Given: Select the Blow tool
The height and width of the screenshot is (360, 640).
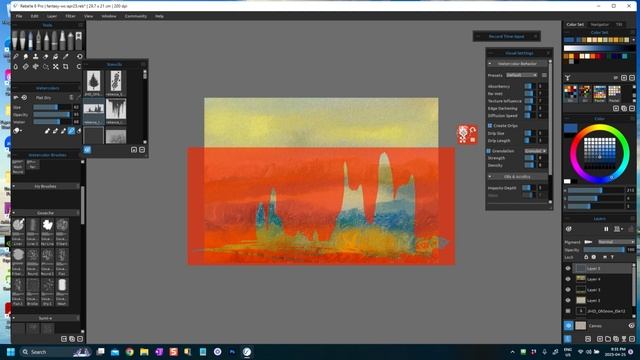Looking at the screenshot, I should (x=36, y=67).
